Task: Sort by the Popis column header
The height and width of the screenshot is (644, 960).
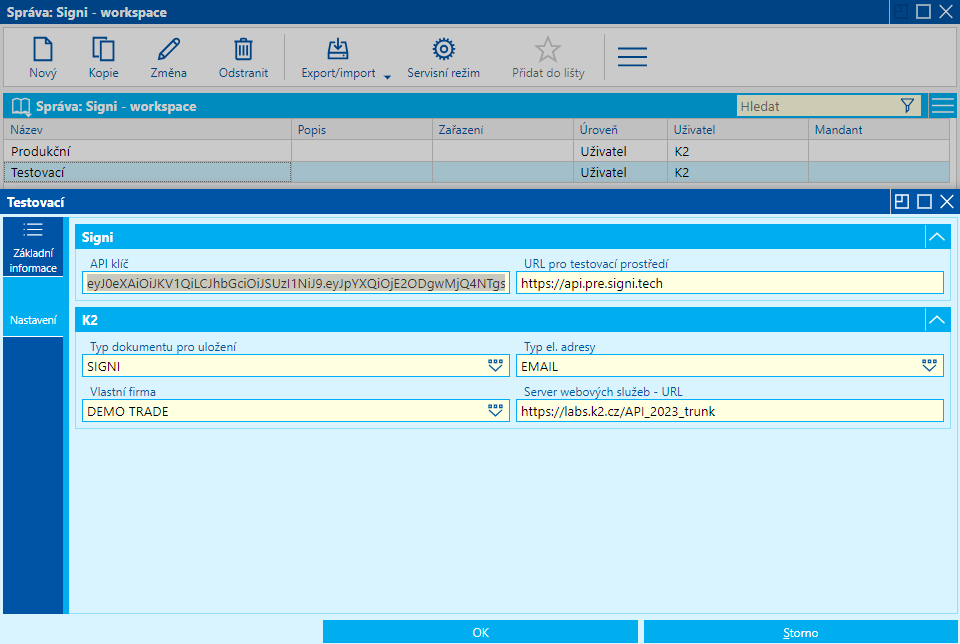Action: [x=362, y=129]
